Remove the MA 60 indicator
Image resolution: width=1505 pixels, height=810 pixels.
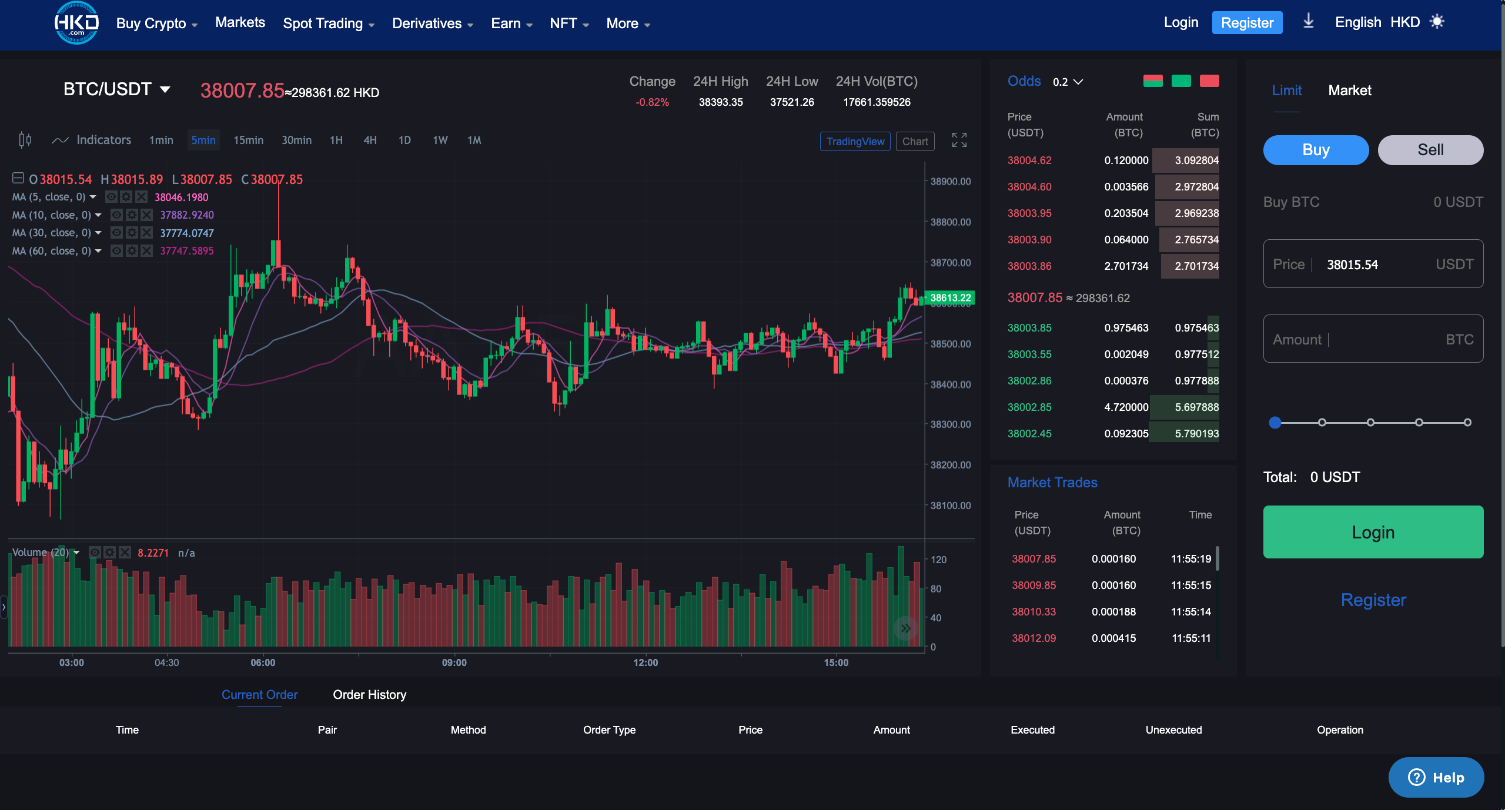click(x=147, y=251)
